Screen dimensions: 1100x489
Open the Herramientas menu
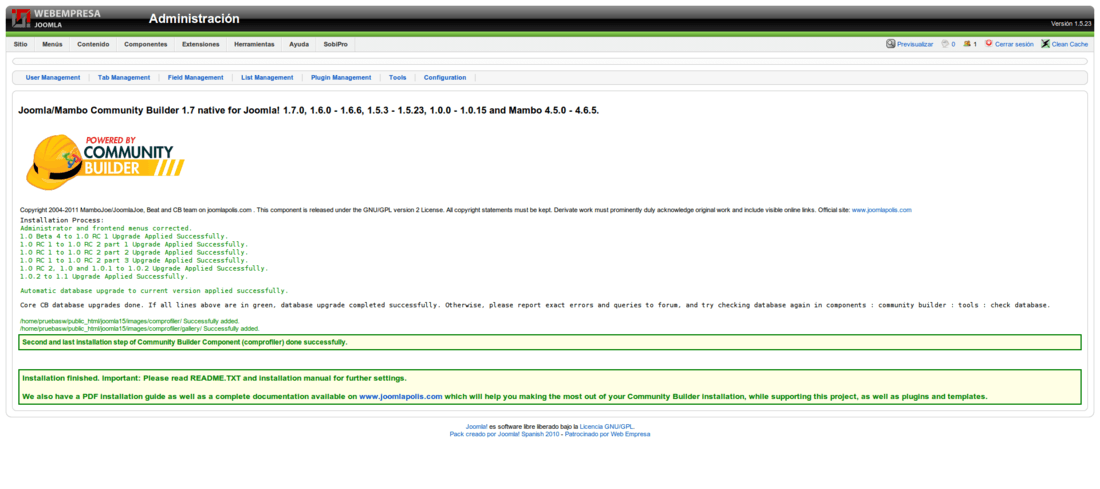[254, 44]
